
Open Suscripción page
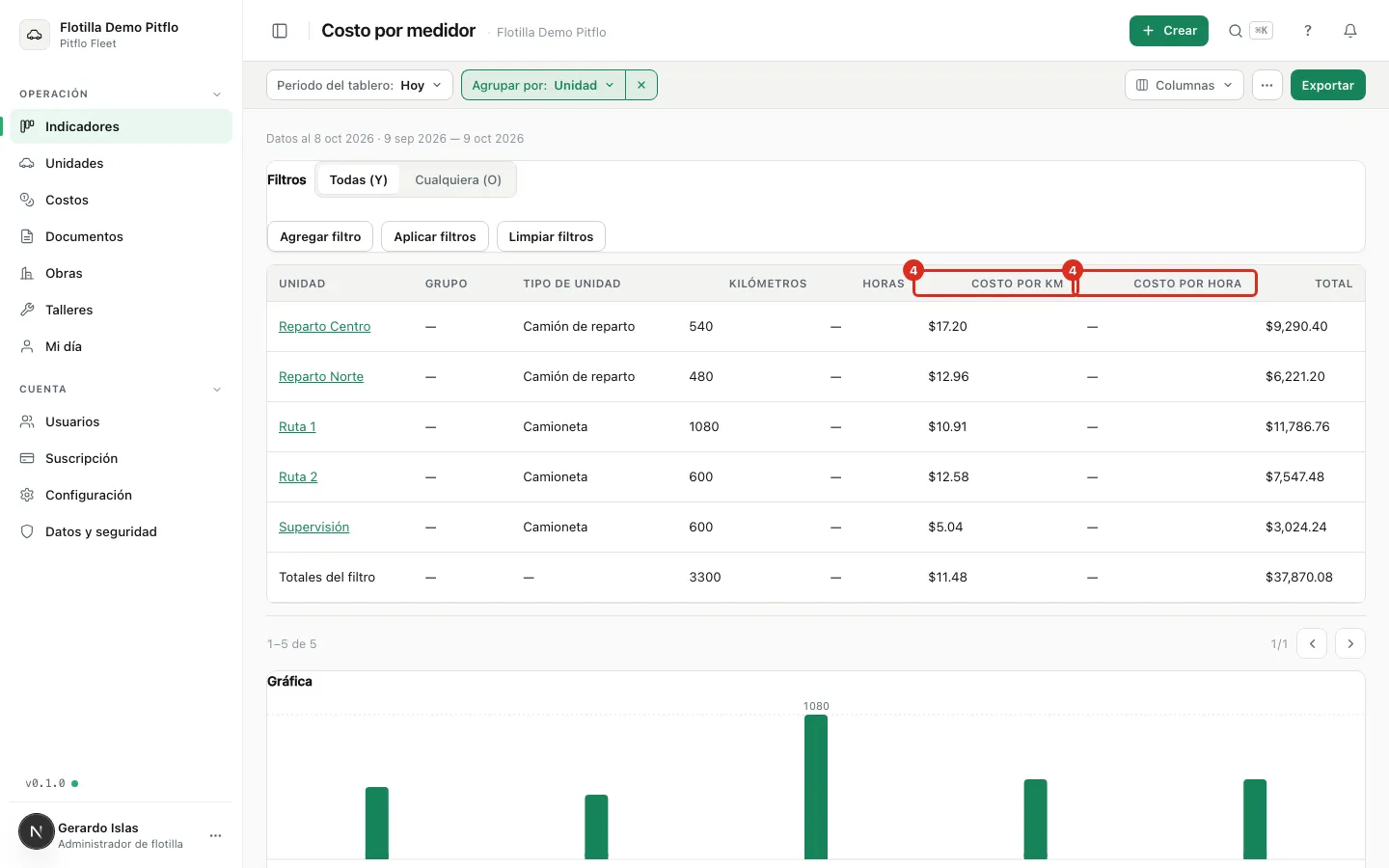[x=122, y=458]
